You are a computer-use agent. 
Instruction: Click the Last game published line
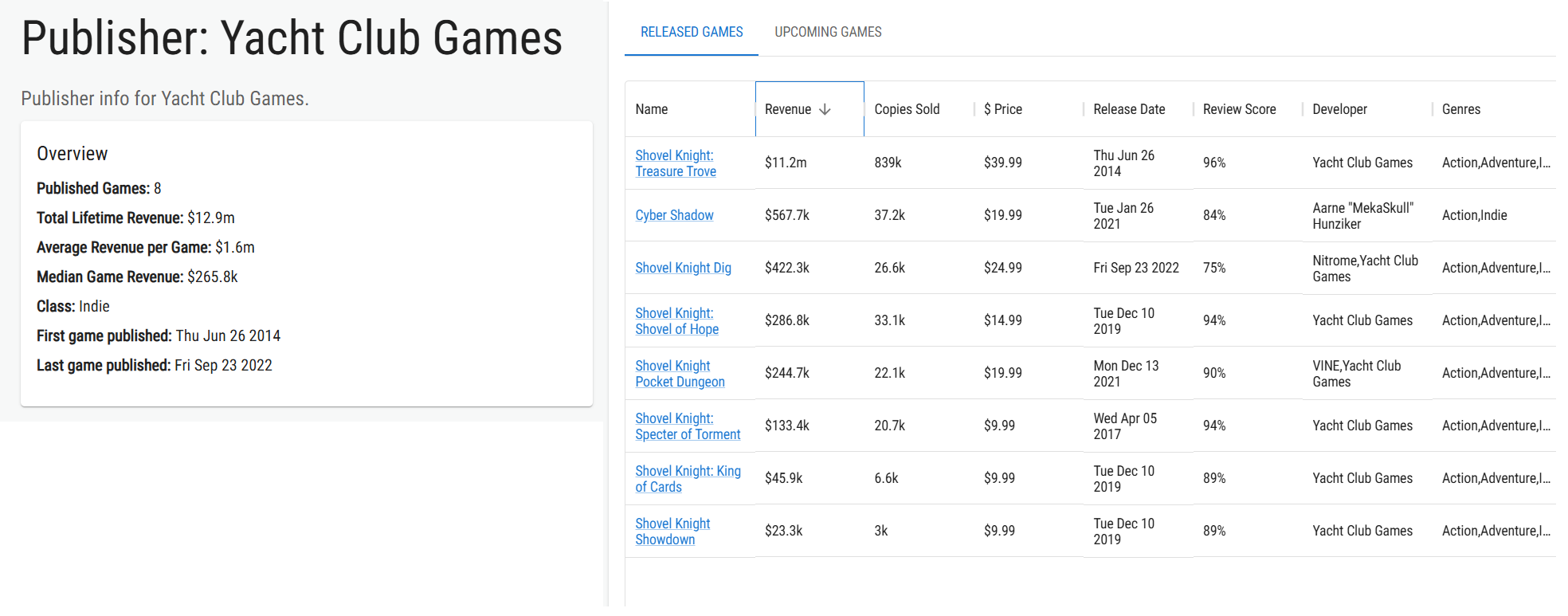pos(155,365)
